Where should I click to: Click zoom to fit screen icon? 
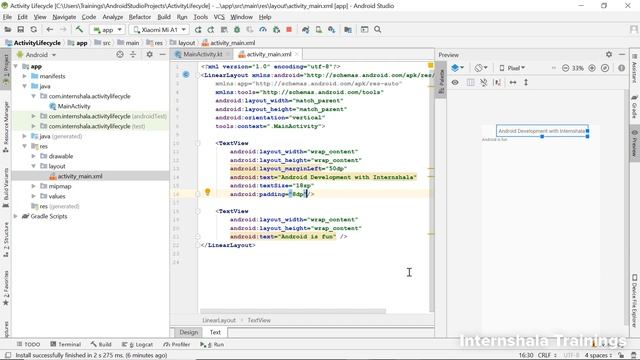(x=605, y=68)
